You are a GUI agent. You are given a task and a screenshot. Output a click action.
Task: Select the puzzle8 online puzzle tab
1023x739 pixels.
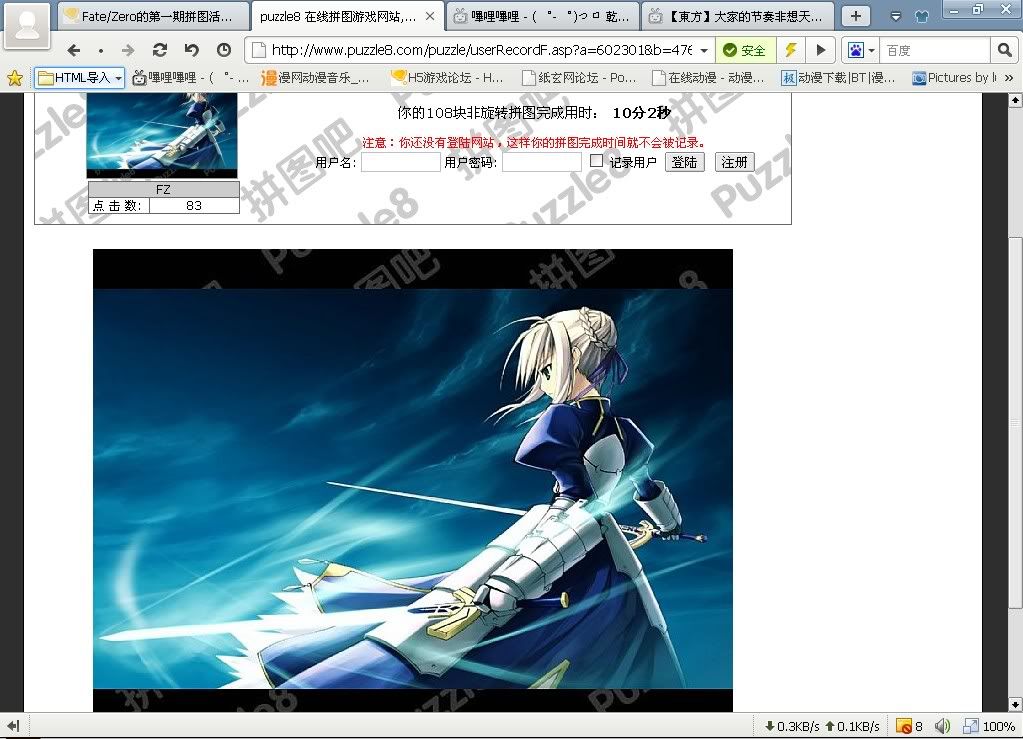(348, 16)
